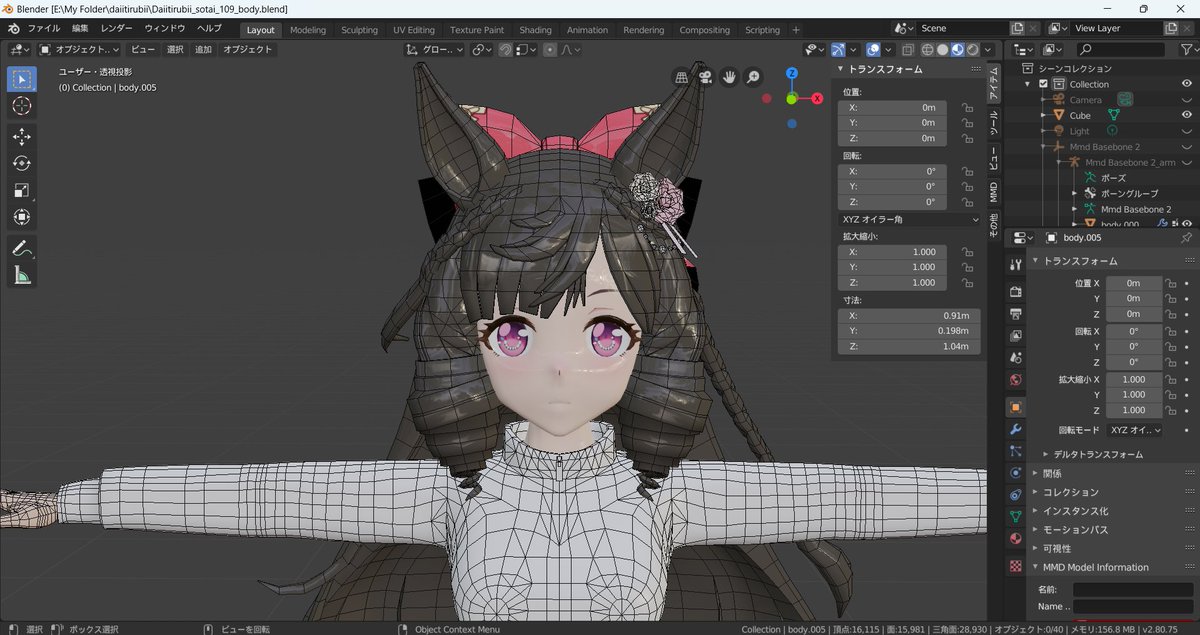Select the Rotate tool

tap(22, 163)
